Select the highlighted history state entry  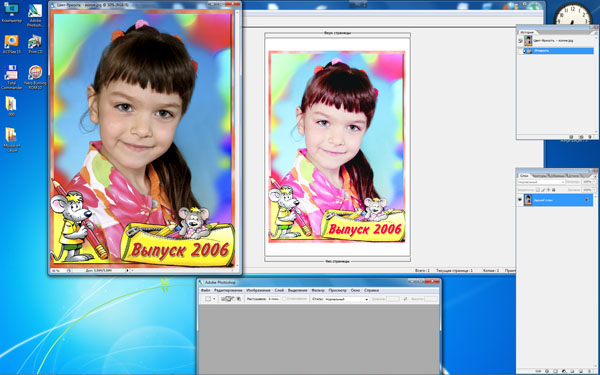558,51
